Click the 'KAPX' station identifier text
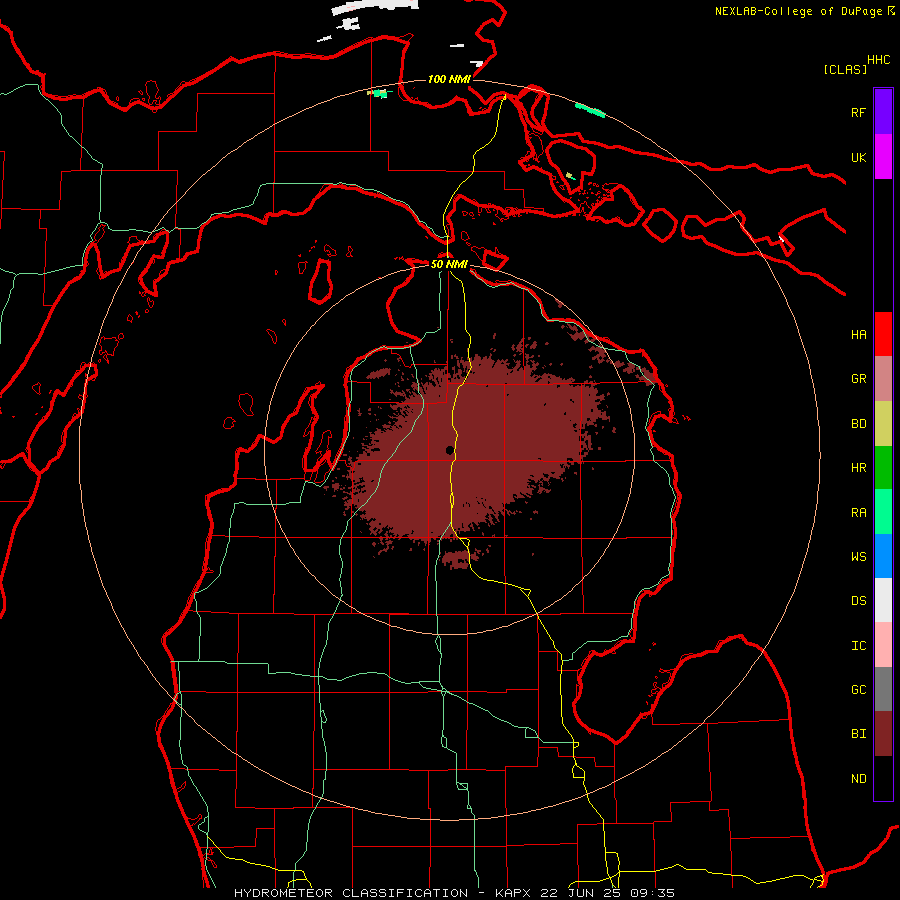The width and height of the screenshot is (900, 900). 514,893
